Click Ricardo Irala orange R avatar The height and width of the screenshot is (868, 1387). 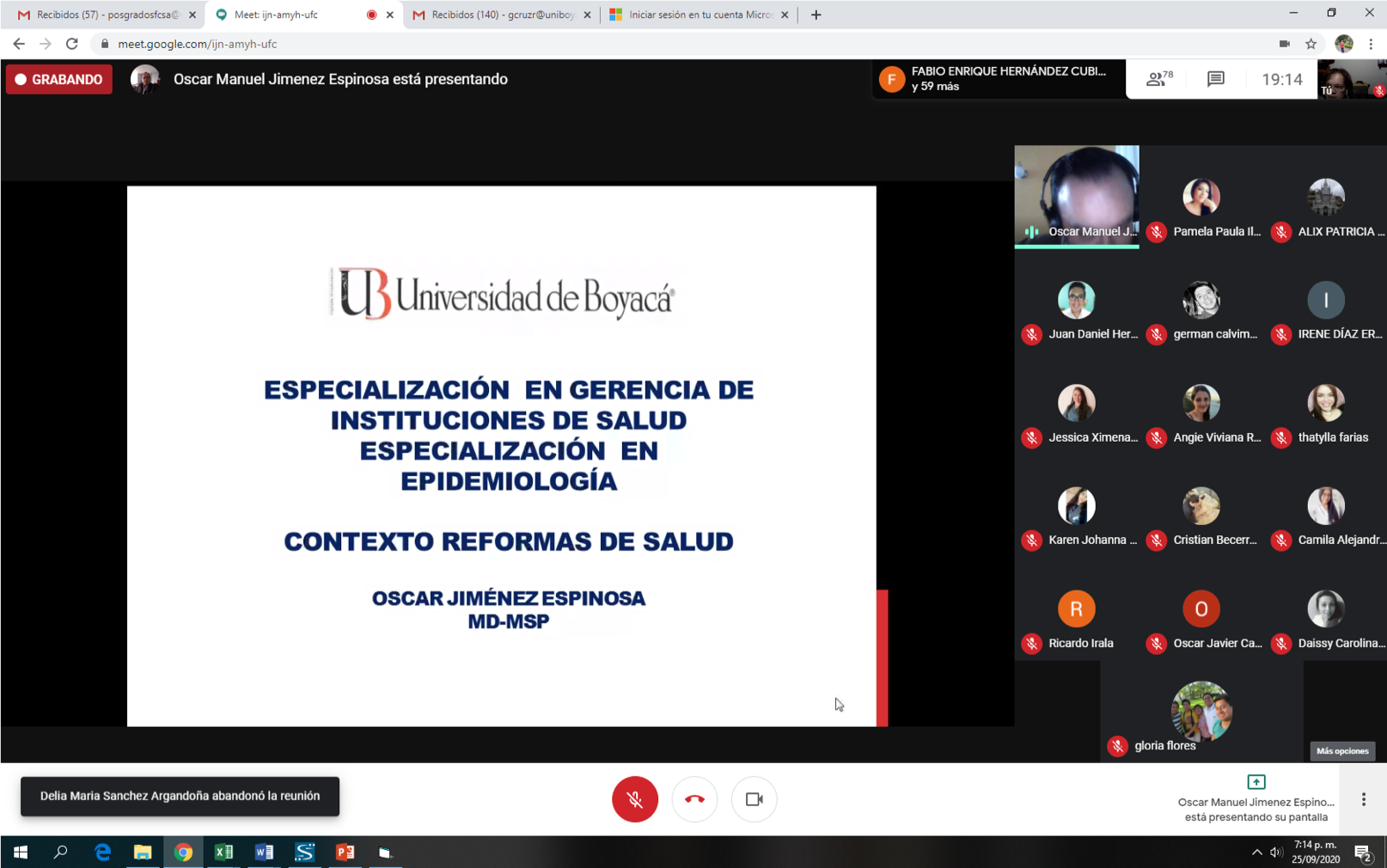[1076, 609]
